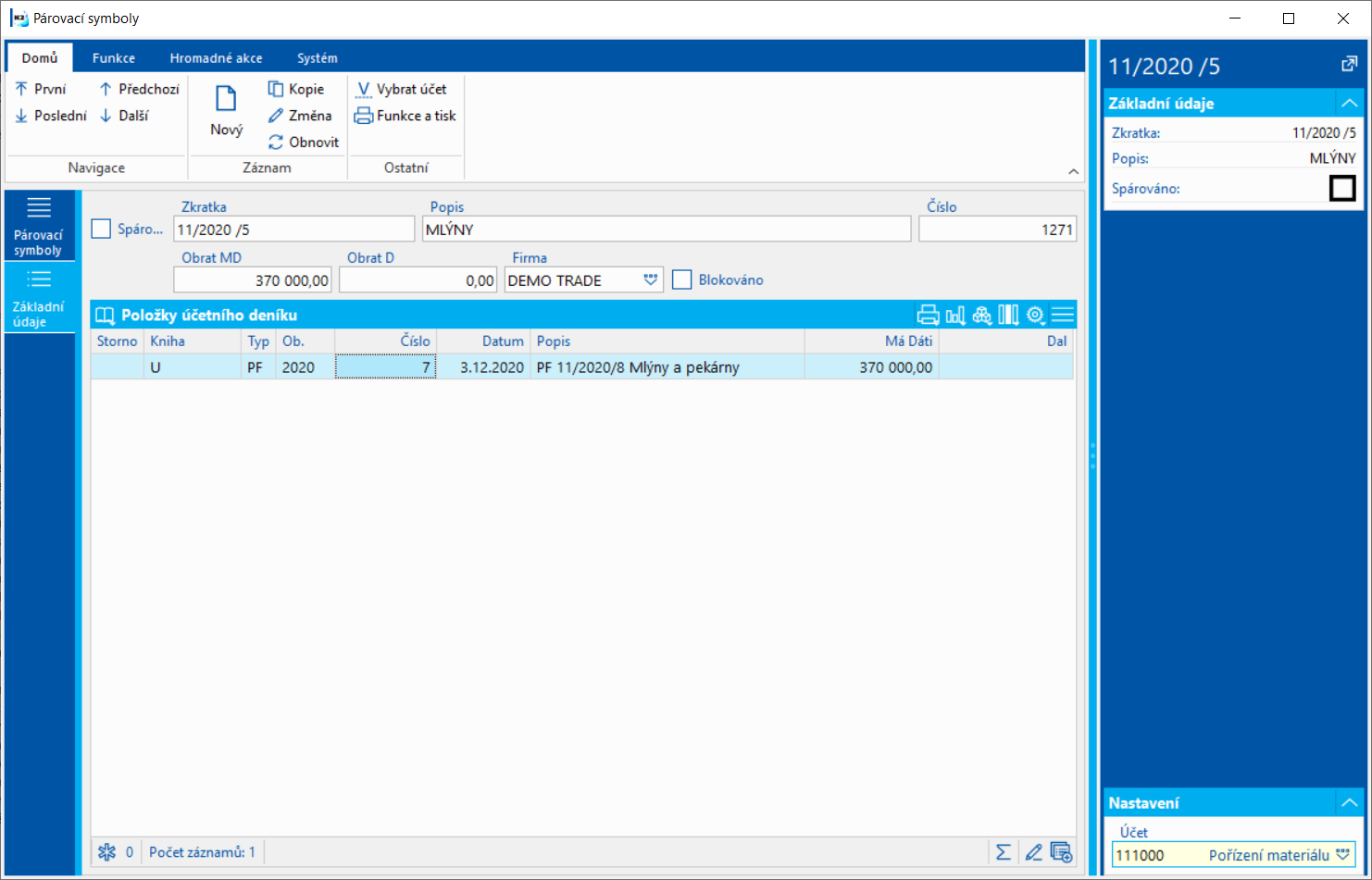
Task: Sort by the Dal column header
Action: 1006,341
